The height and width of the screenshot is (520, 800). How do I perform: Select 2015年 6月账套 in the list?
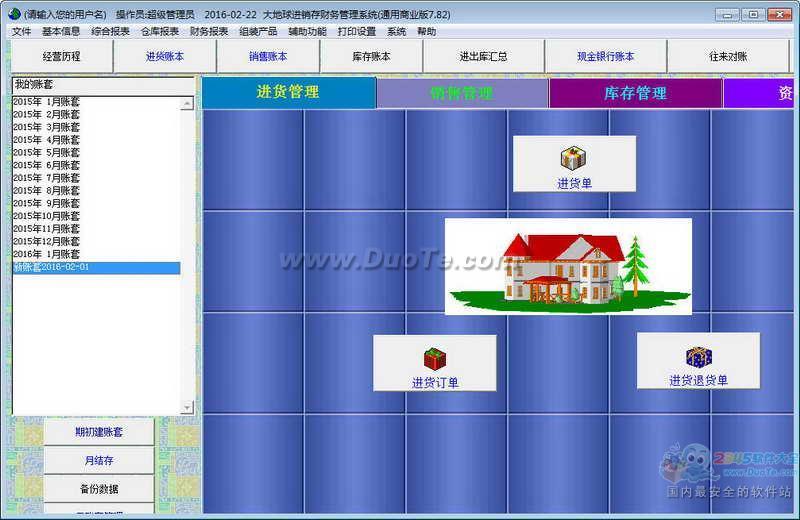[47, 165]
